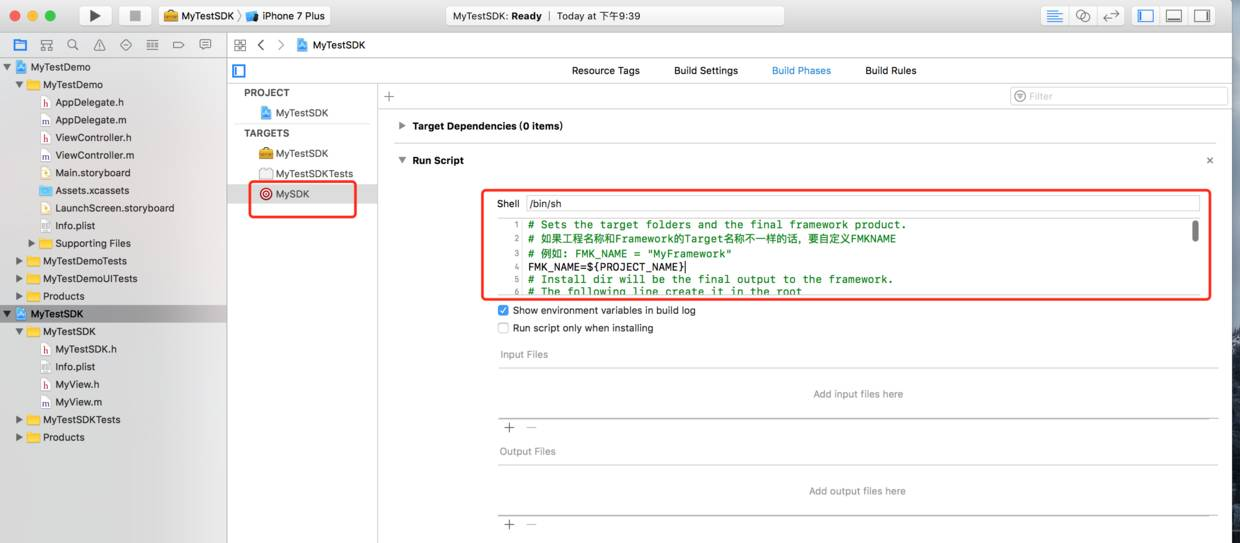
Task: Open MyView.m file
Action: (78, 402)
